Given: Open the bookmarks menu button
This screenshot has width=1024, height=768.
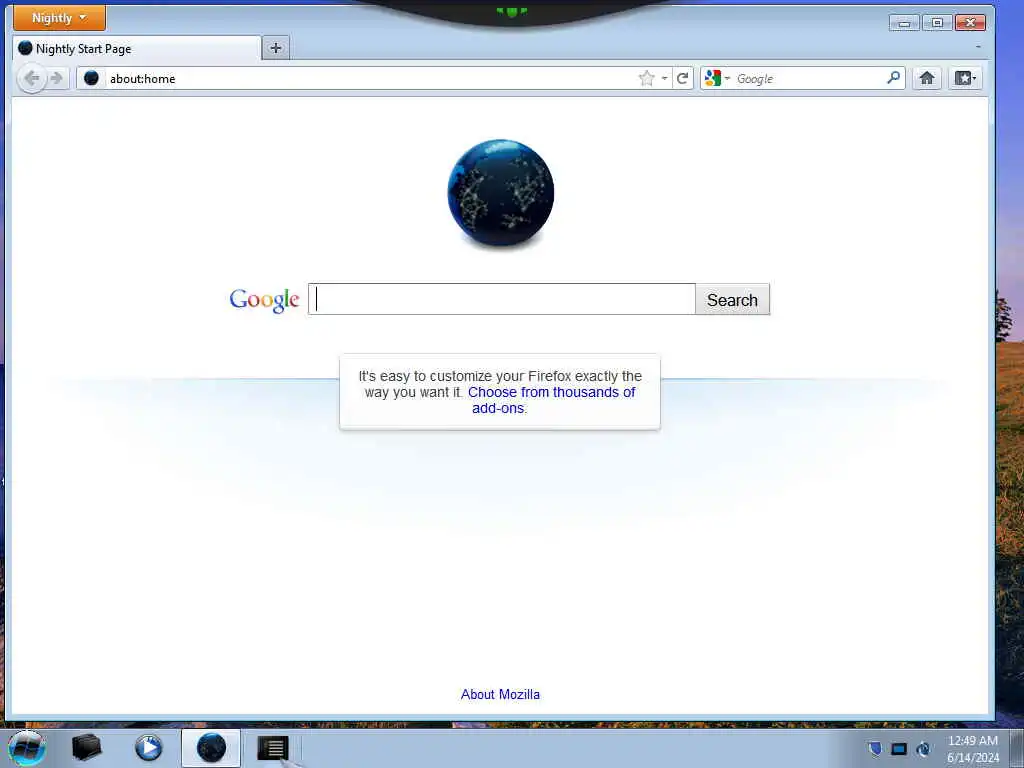Looking at the screenshot, I should [x=965, y=78].
